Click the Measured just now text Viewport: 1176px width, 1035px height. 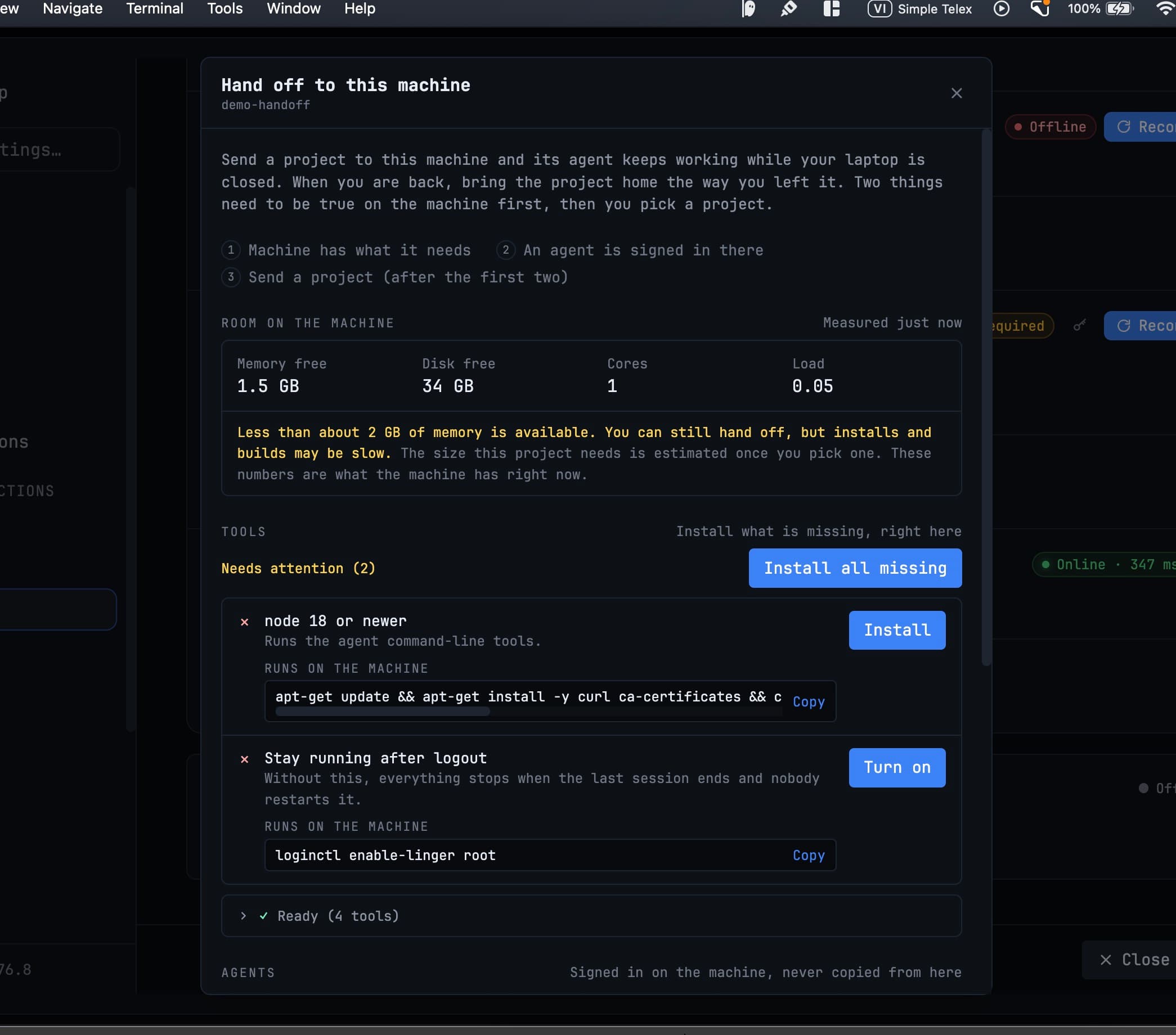point(892,322)
